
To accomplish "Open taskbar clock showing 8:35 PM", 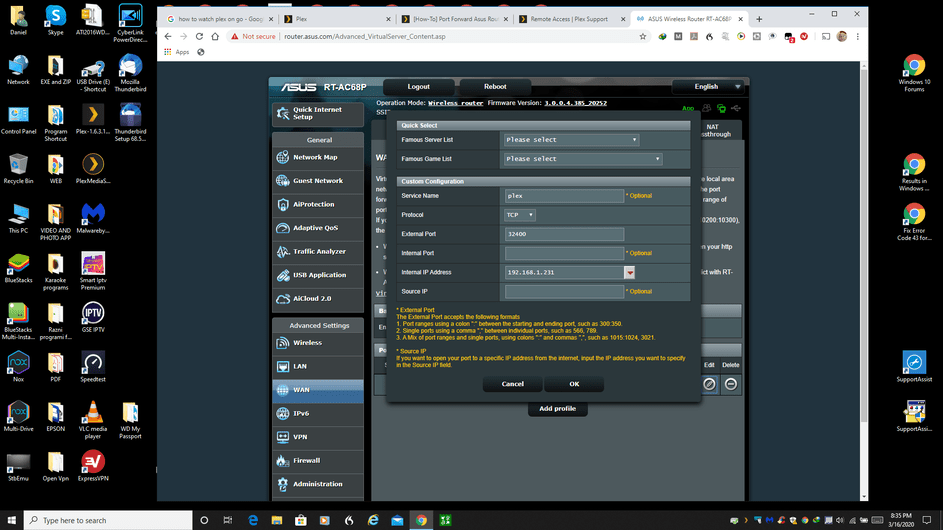I will (x=901, y=520).
